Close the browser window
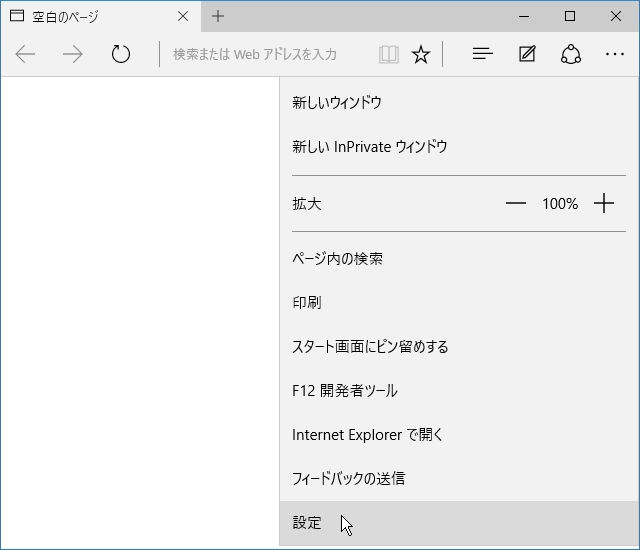 click(616, 16)
